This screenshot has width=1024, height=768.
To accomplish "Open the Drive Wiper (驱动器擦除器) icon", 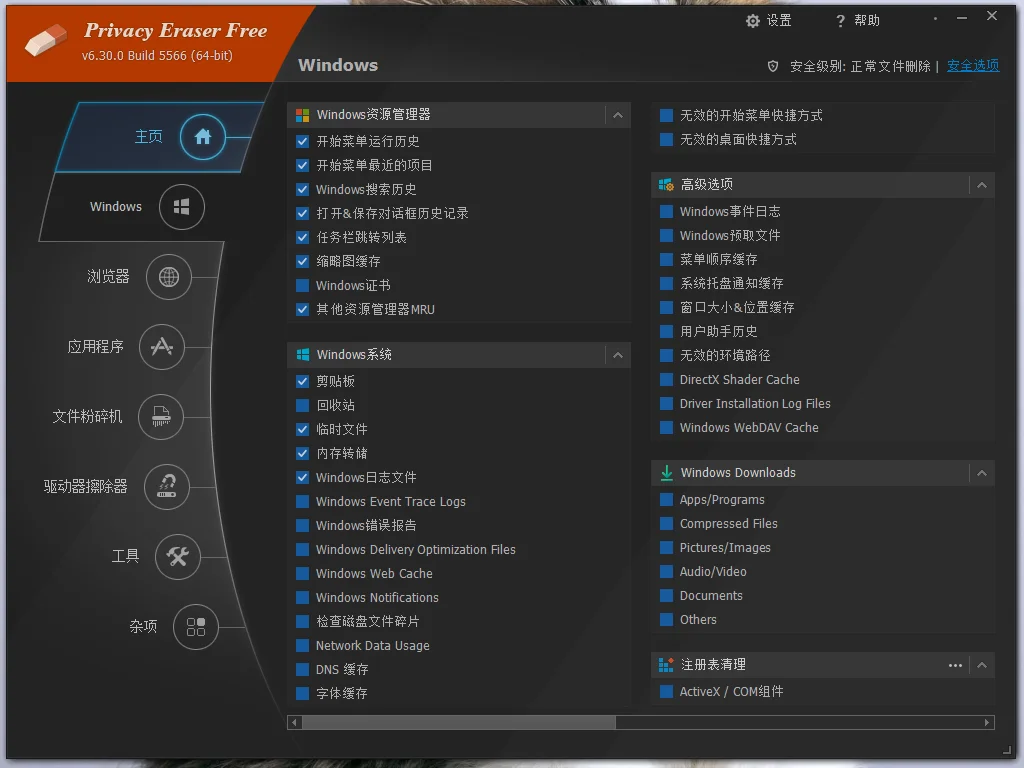I will (167, 487).
